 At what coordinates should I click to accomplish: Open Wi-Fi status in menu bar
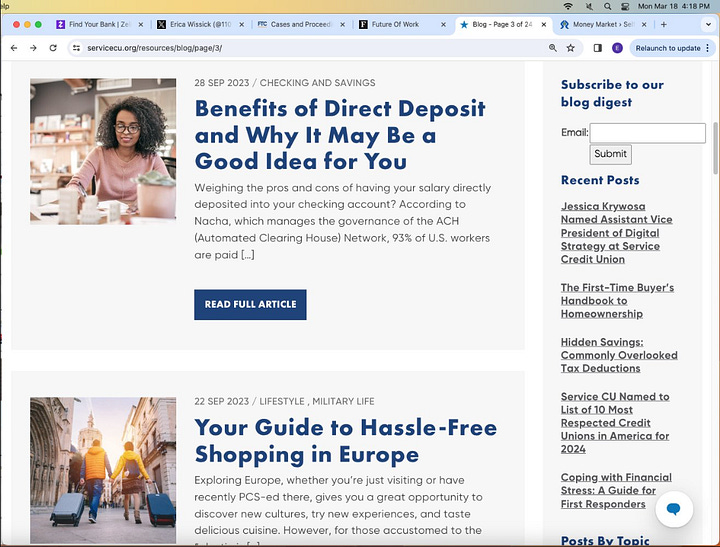tap(568, 6)
